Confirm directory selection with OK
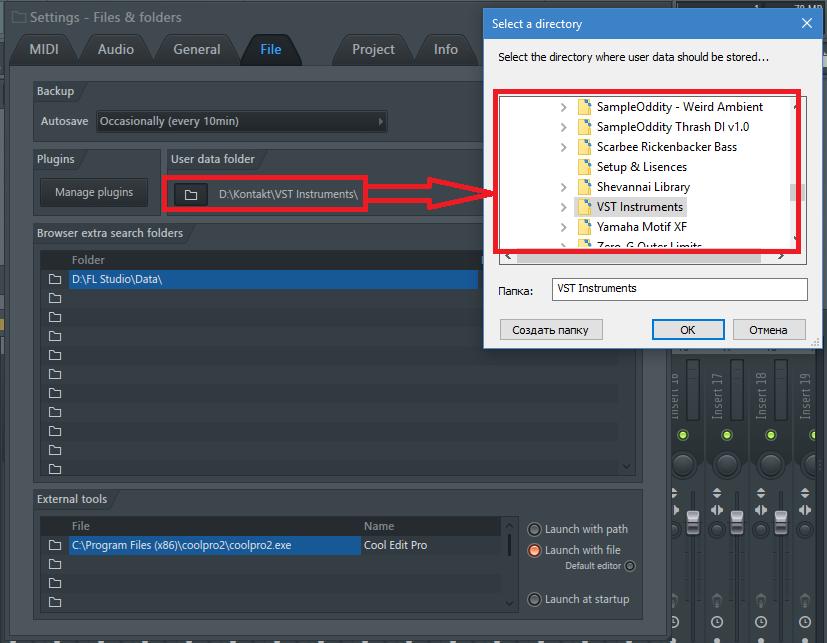This screenshot has height=643, width=827. click(x=688, y=330)
